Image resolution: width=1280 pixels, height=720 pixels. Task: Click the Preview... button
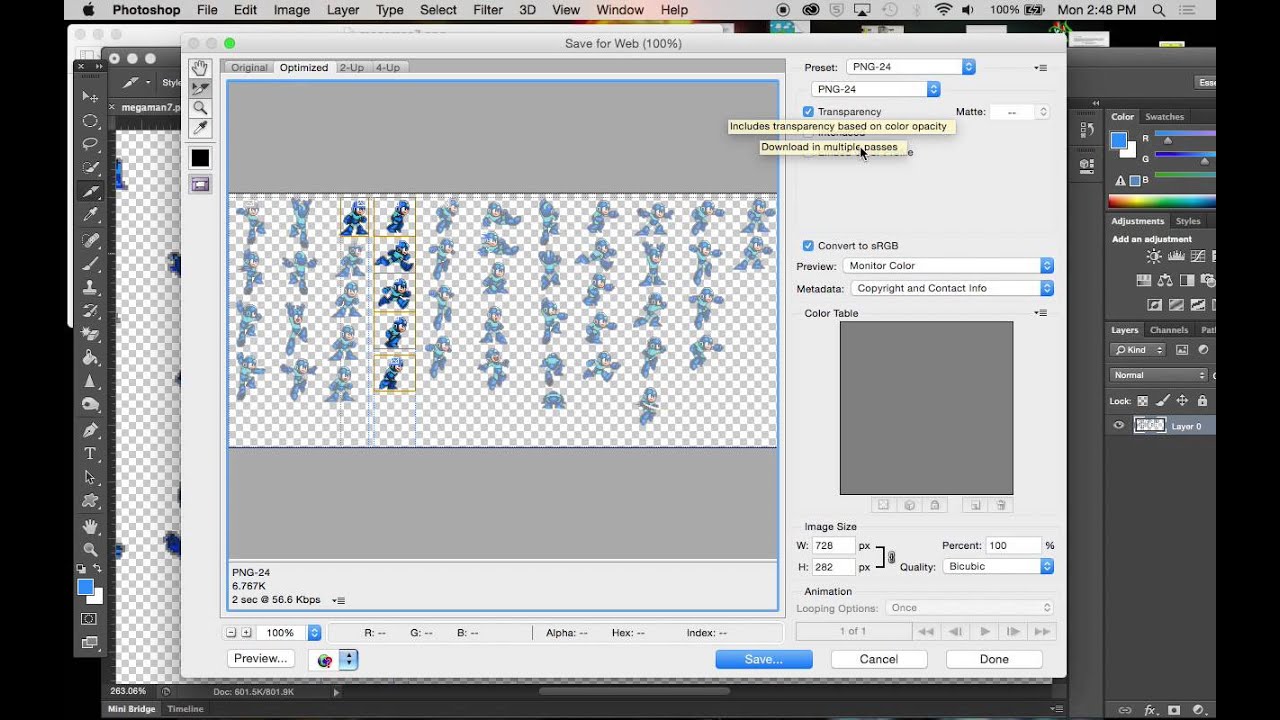(260, 659)
